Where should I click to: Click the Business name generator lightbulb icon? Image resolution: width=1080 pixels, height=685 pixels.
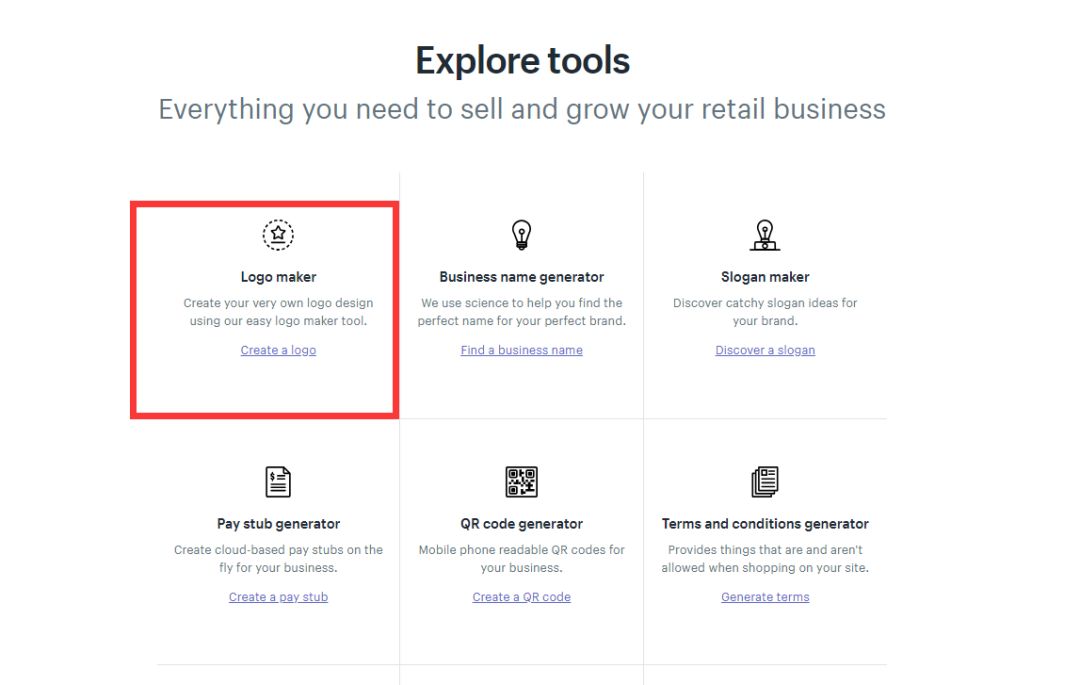[521, 235]
